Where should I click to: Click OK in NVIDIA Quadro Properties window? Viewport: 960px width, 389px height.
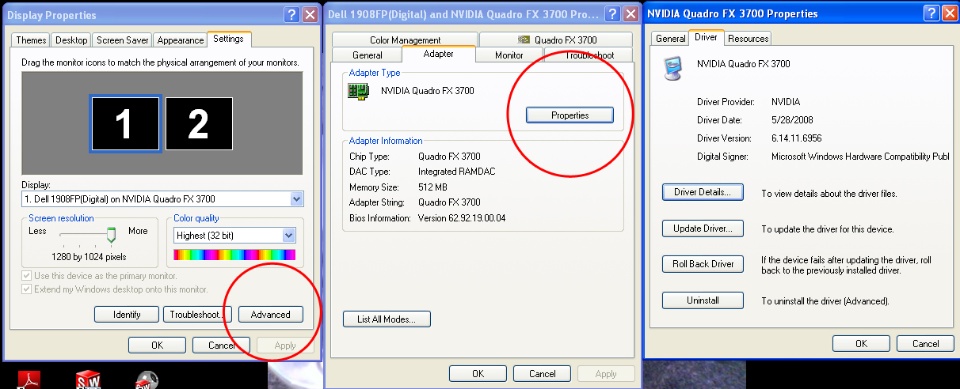(x=861, y=344)
